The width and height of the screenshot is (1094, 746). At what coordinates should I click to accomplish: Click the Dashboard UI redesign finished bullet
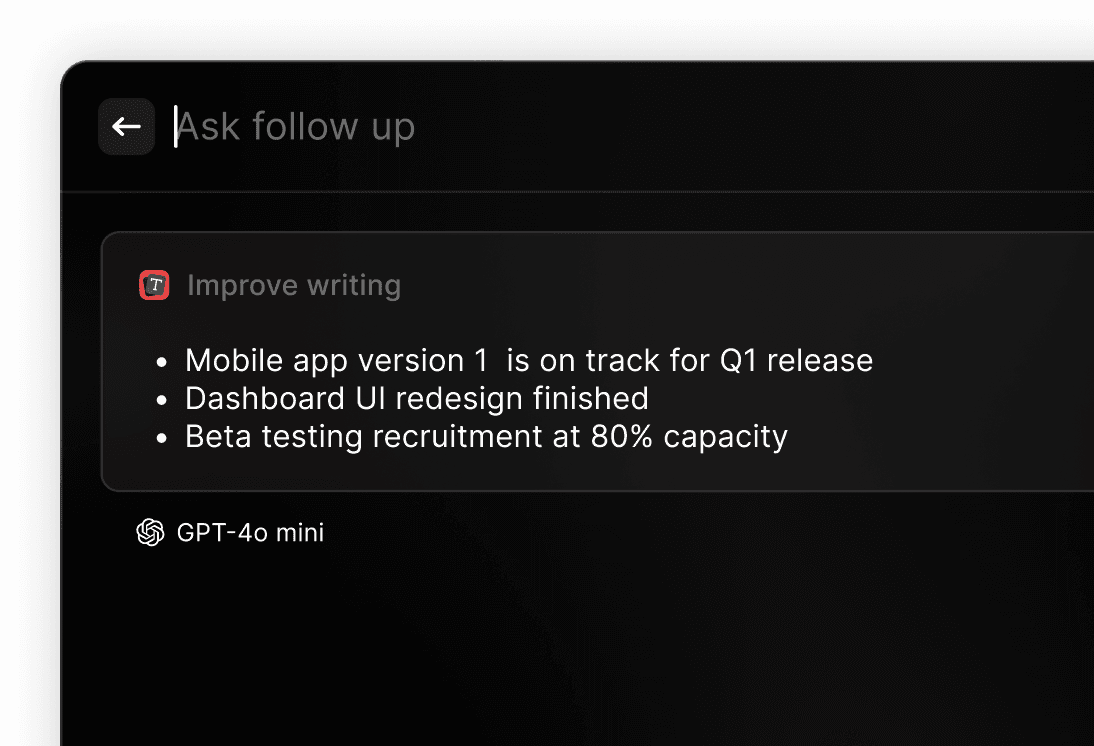pyautogui.click(x=416, y=398)
